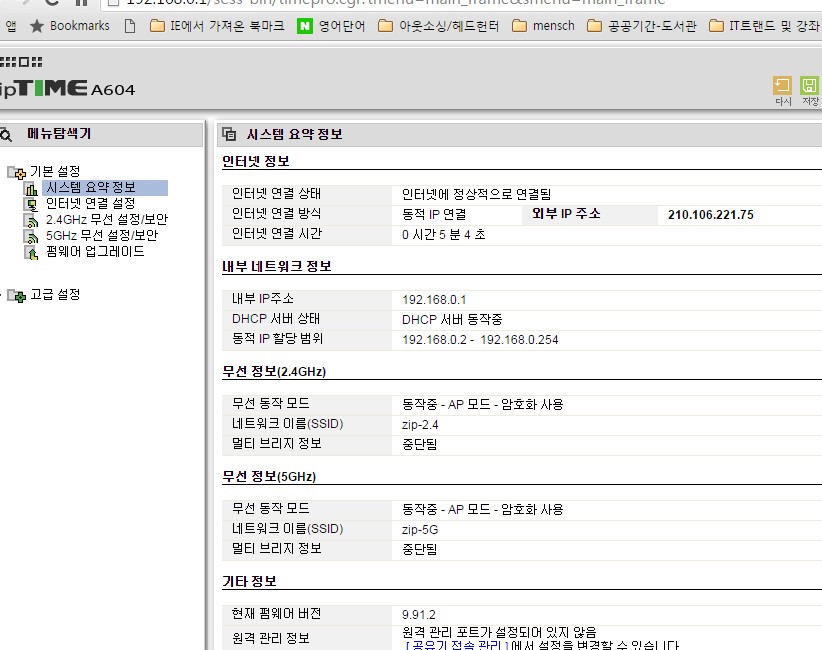Open 5GHz 무선 설정/보안 menu item
The height and width of the screenshot is (650, 822).
pos(102,235)
